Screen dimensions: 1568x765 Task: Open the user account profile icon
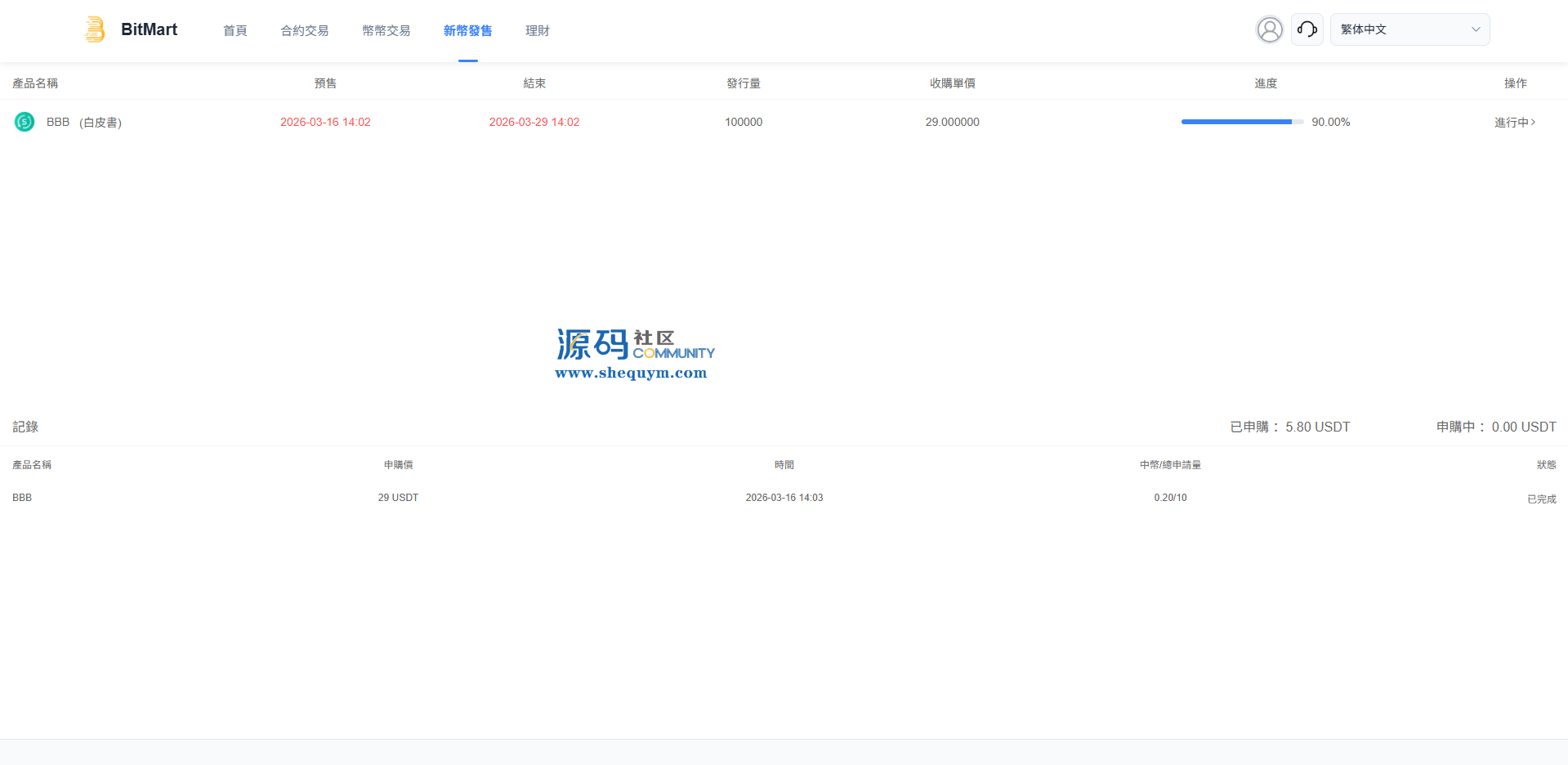point(1269,29)
